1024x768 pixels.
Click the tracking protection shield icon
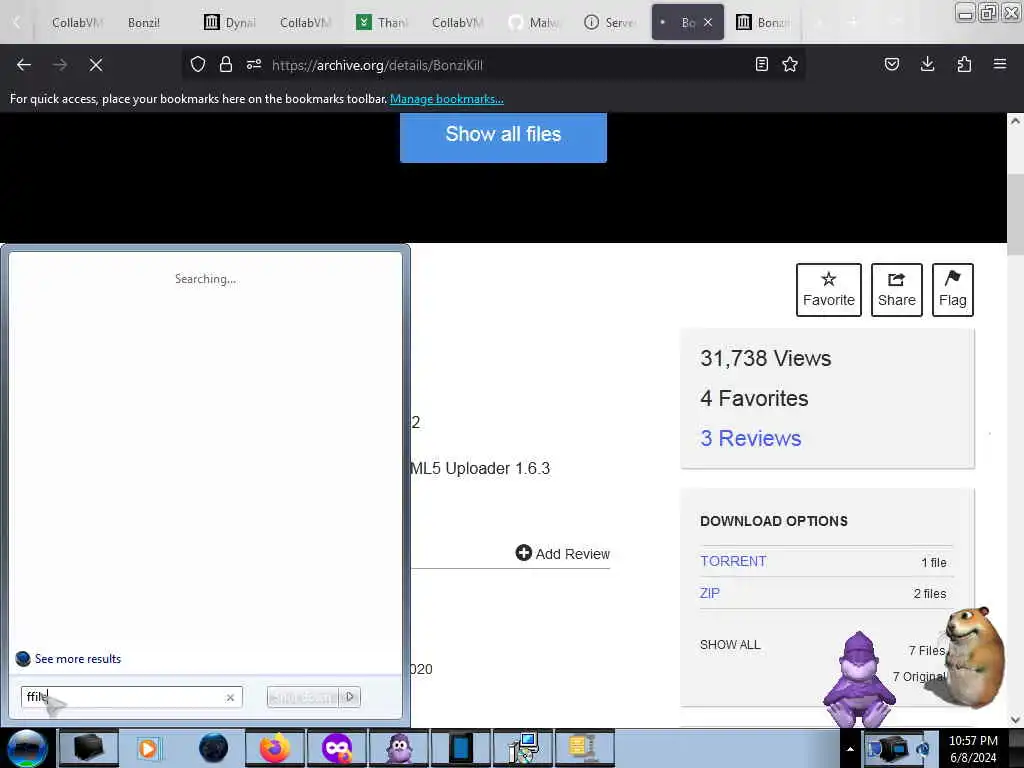(198, 65)
